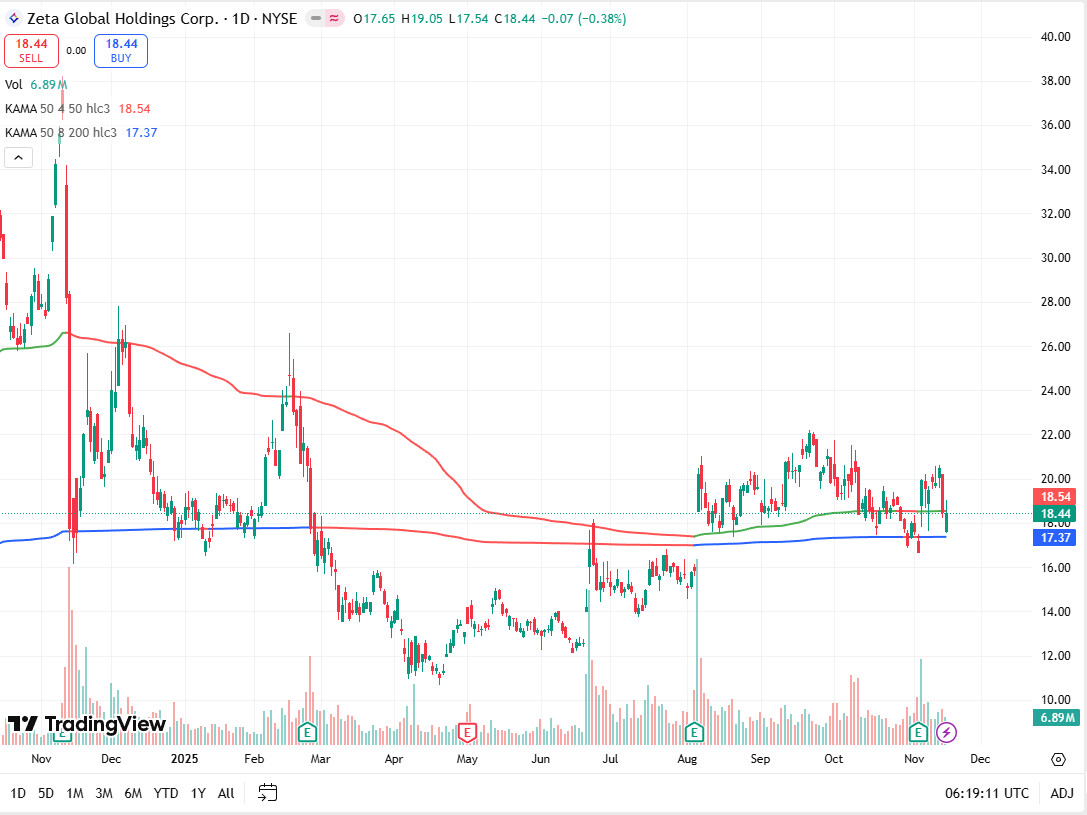The width and height of the screenshot is (1087, 815).
Task: Open chart settings gear on the time axis
Action: (x=1058, y=760)
